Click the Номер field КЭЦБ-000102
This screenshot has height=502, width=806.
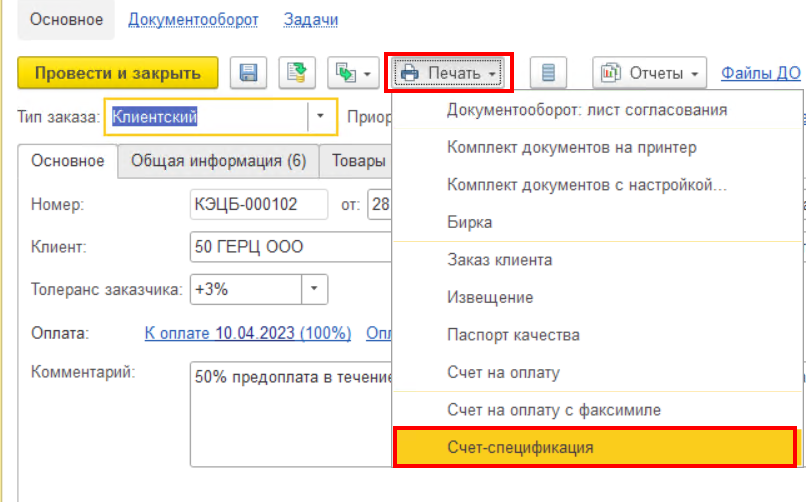(x=259, y=204)
